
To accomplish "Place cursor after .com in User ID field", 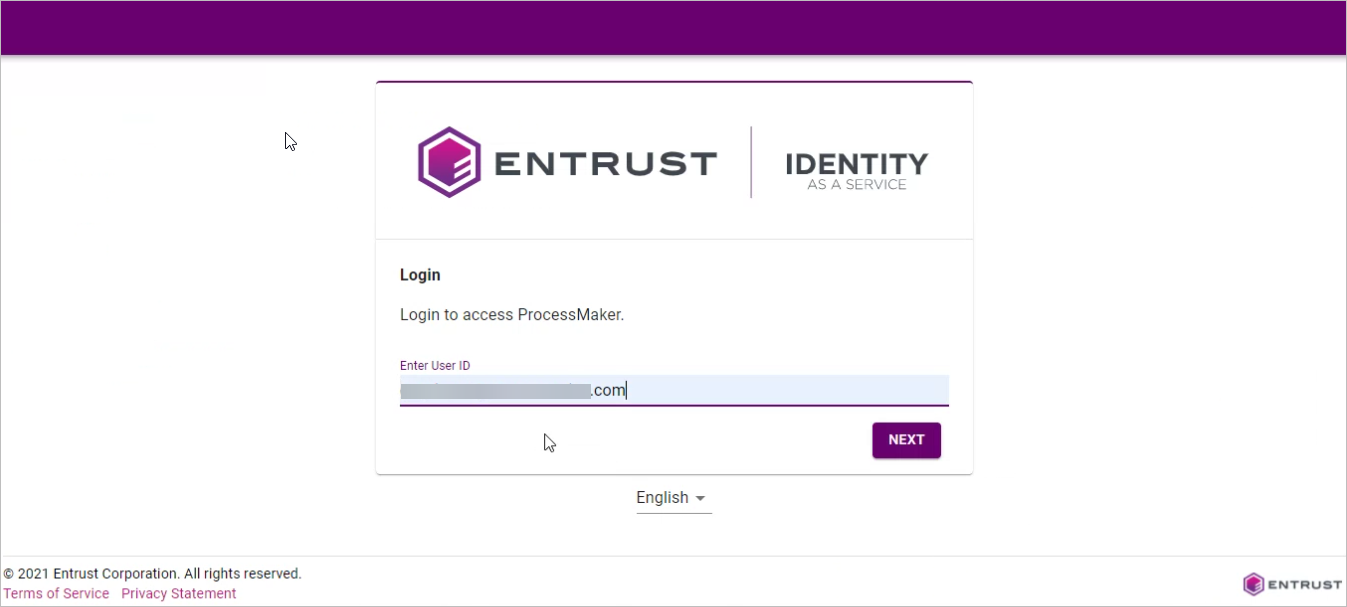I will 627,391.
